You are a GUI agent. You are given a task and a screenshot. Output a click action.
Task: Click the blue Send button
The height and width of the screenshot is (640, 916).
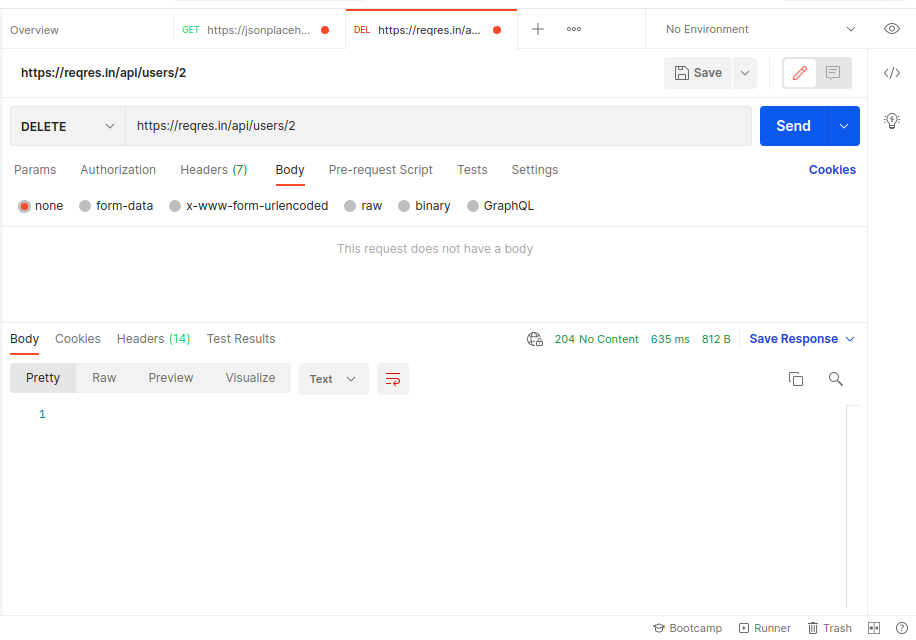coord(793,126)
